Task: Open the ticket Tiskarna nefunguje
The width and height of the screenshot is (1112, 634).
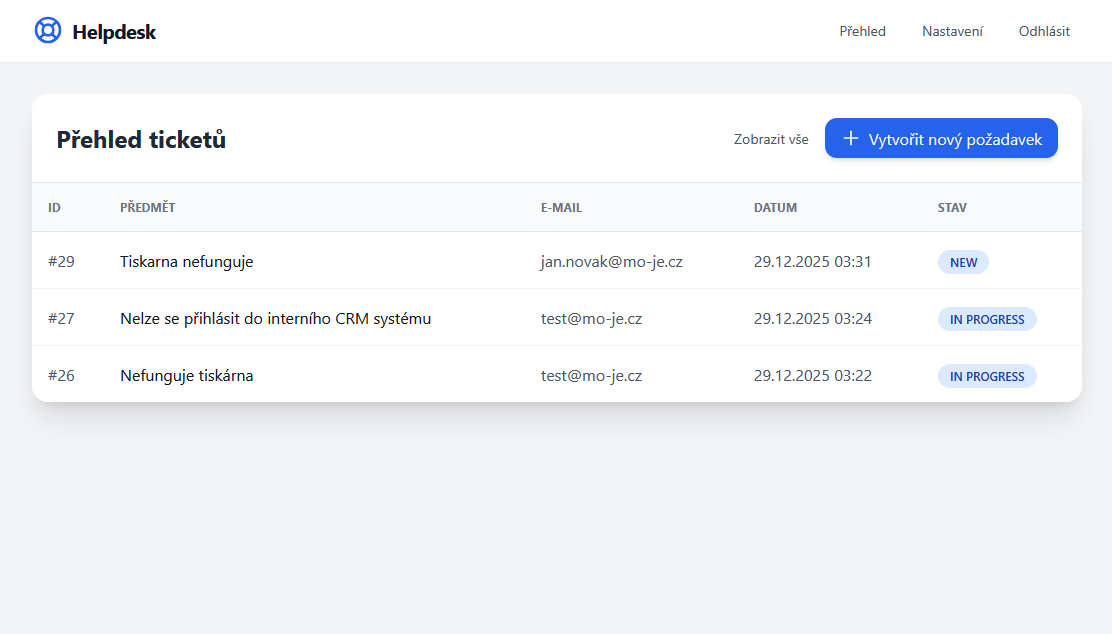Action: pyautogui.click(x=186, y=262)
